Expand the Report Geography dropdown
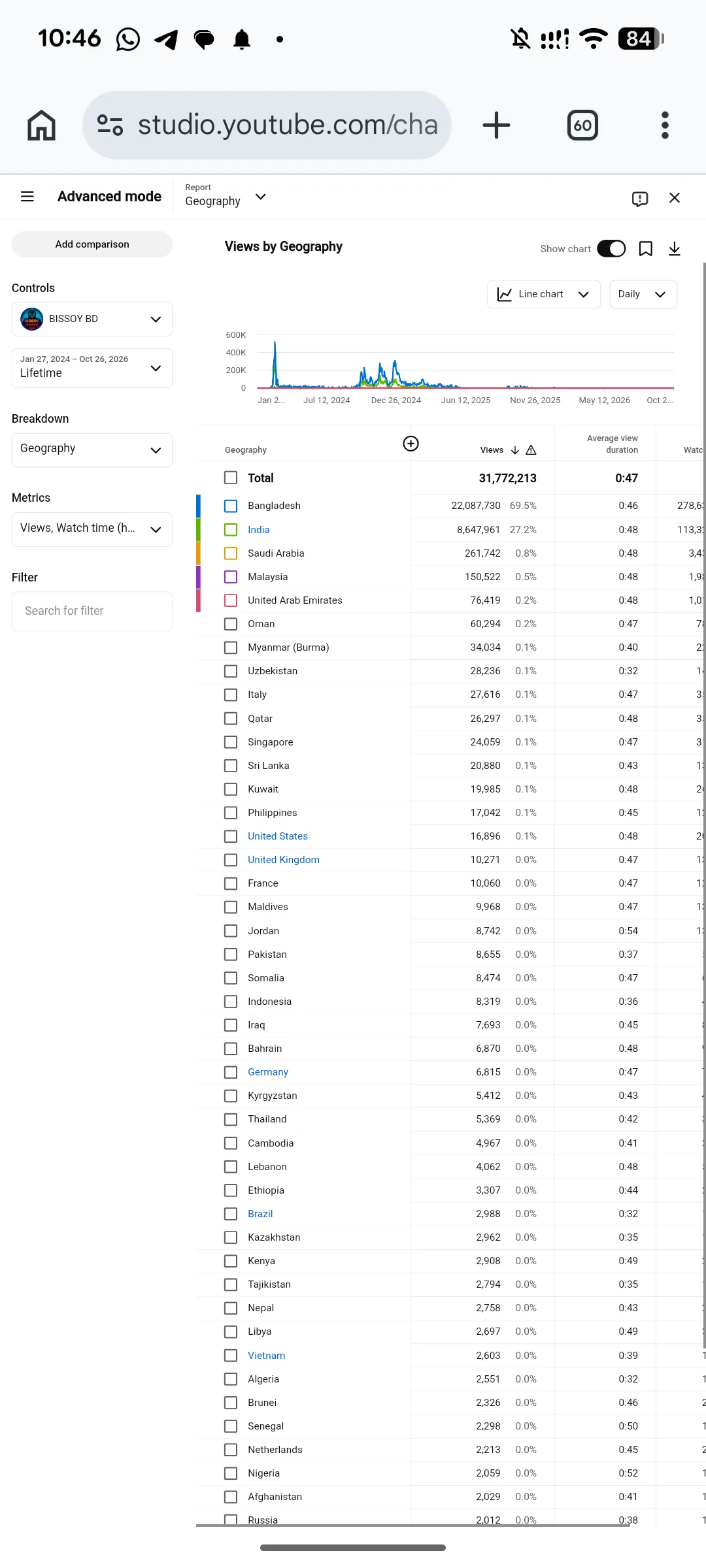This screenshot has height=1568, width=706. tap(226, 196)
